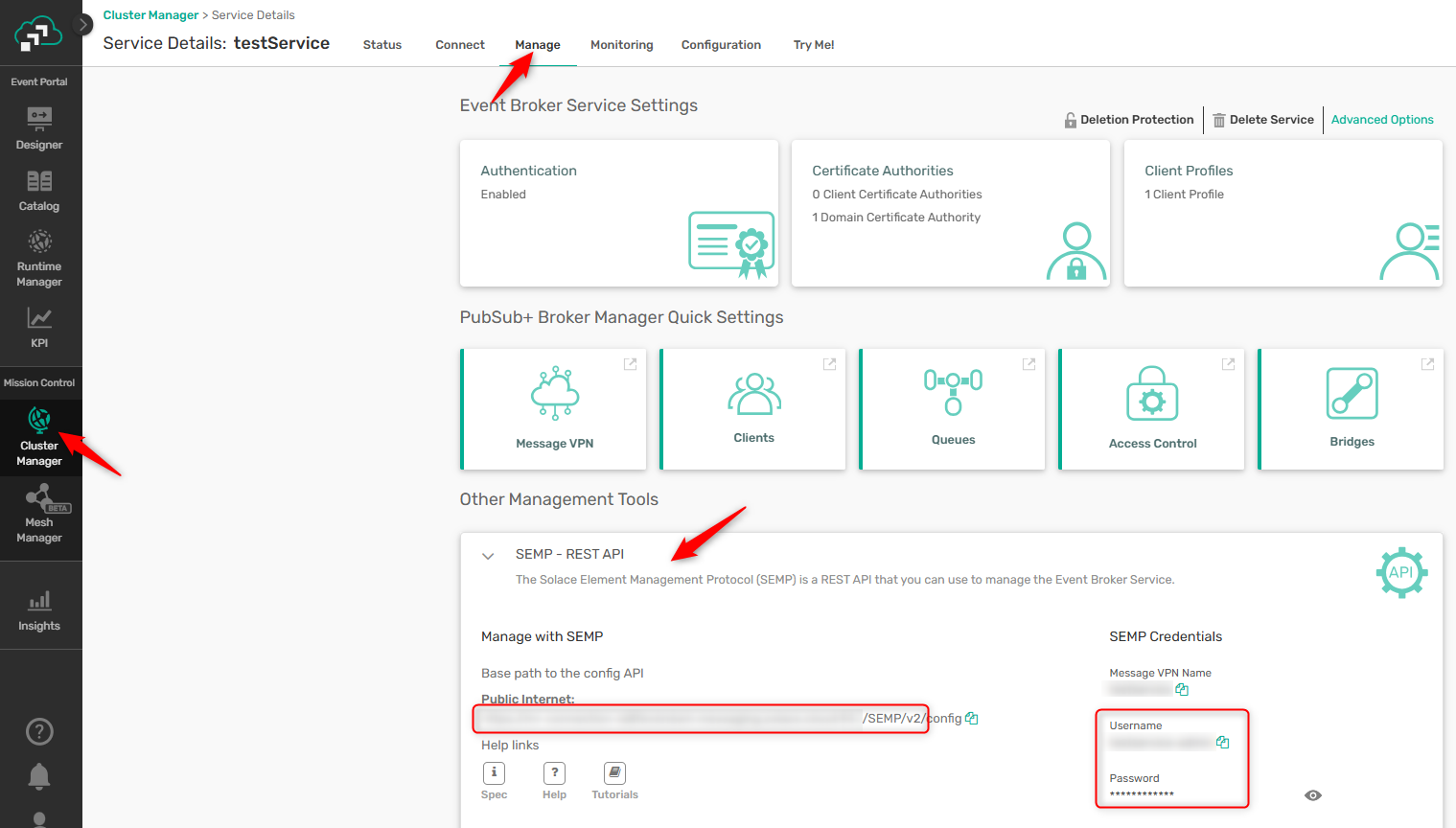The height and width of the screenshot is (828, 1456).
Task: Click the help question mark icon
Action: click(x=39, y=732)
